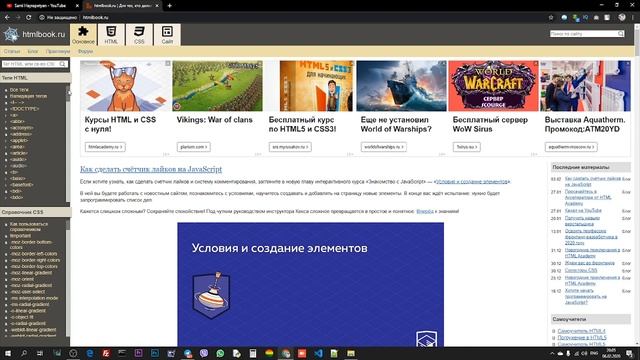Open the HTML section tab
This screenshot has width=640, height=360.
click(x=111, y=35)
